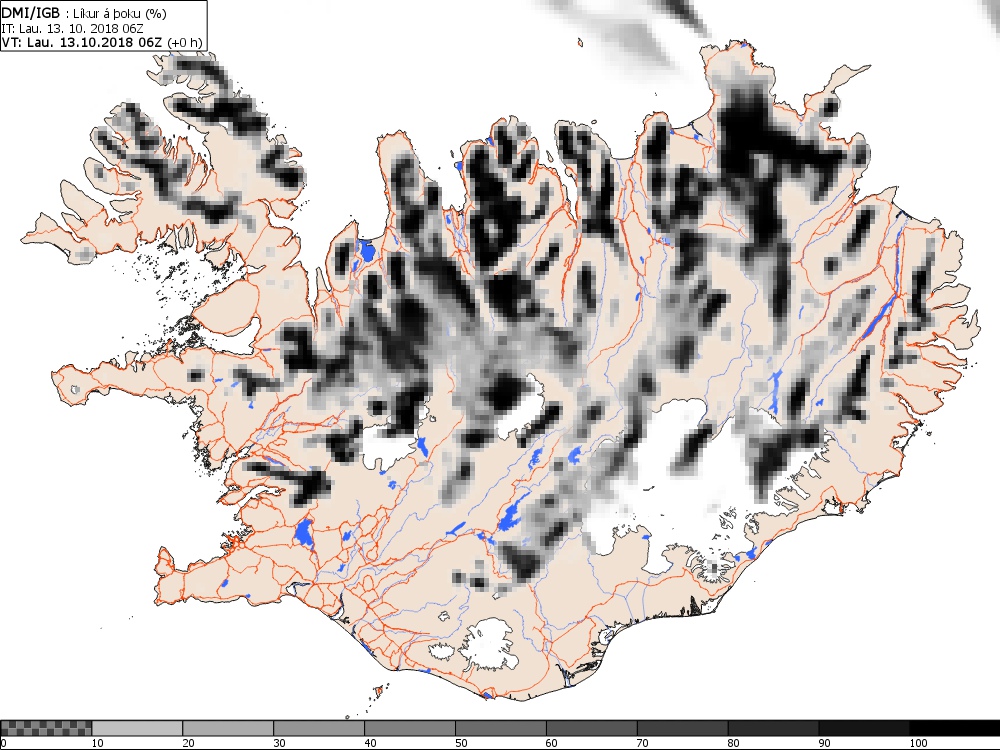
Task: Click the legend label '50'
Action: (x=461, y=743)
